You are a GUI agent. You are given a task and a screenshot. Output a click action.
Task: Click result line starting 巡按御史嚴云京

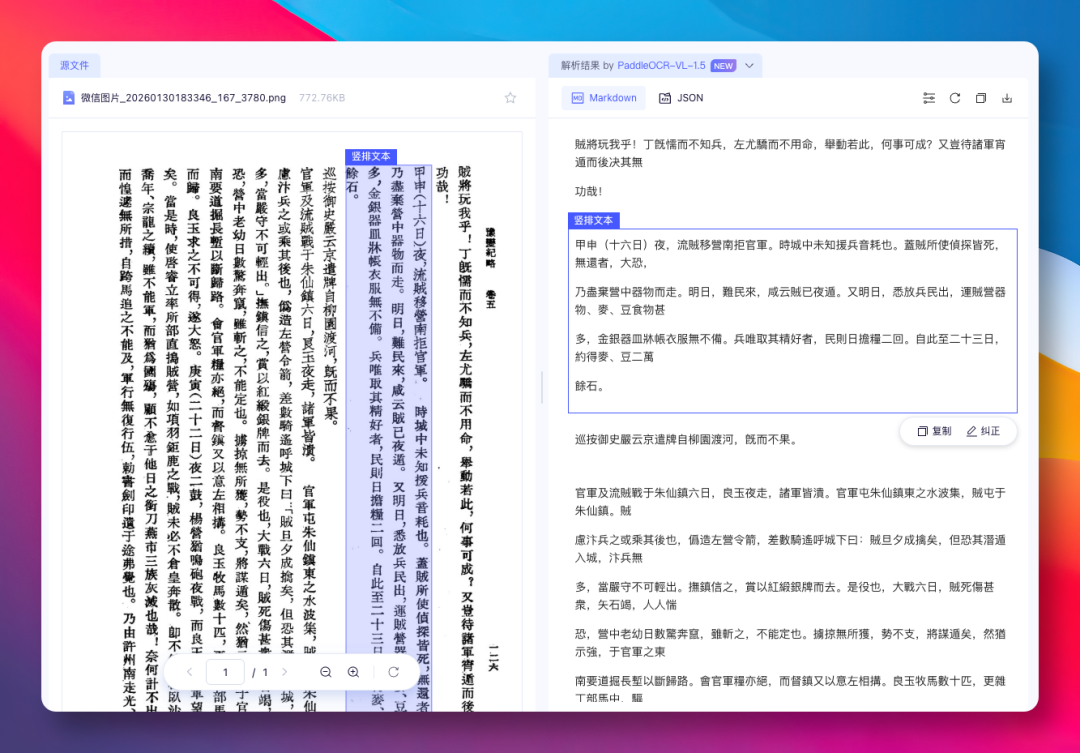[686, 440]
